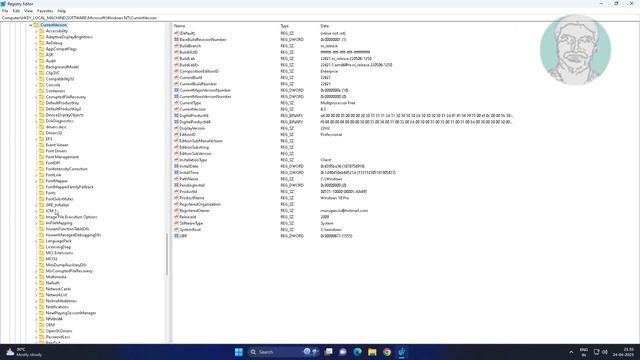Select the CompositionEditionID value name
This screenshot has width=640, height=360.
tap(199, 71)
